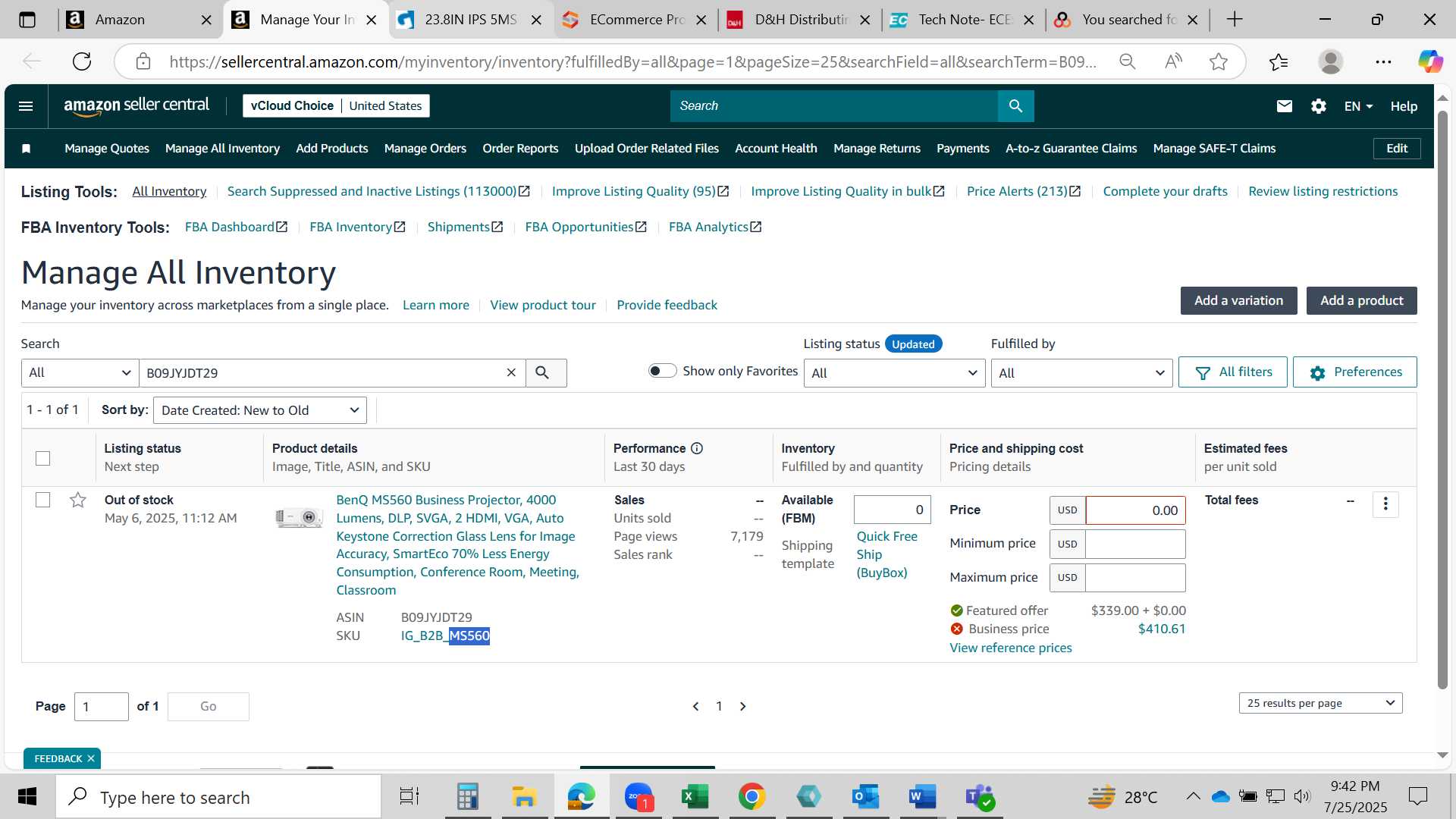Open the BenQ MS560 product title link
Screen dimensions: 1456x819
457,544
